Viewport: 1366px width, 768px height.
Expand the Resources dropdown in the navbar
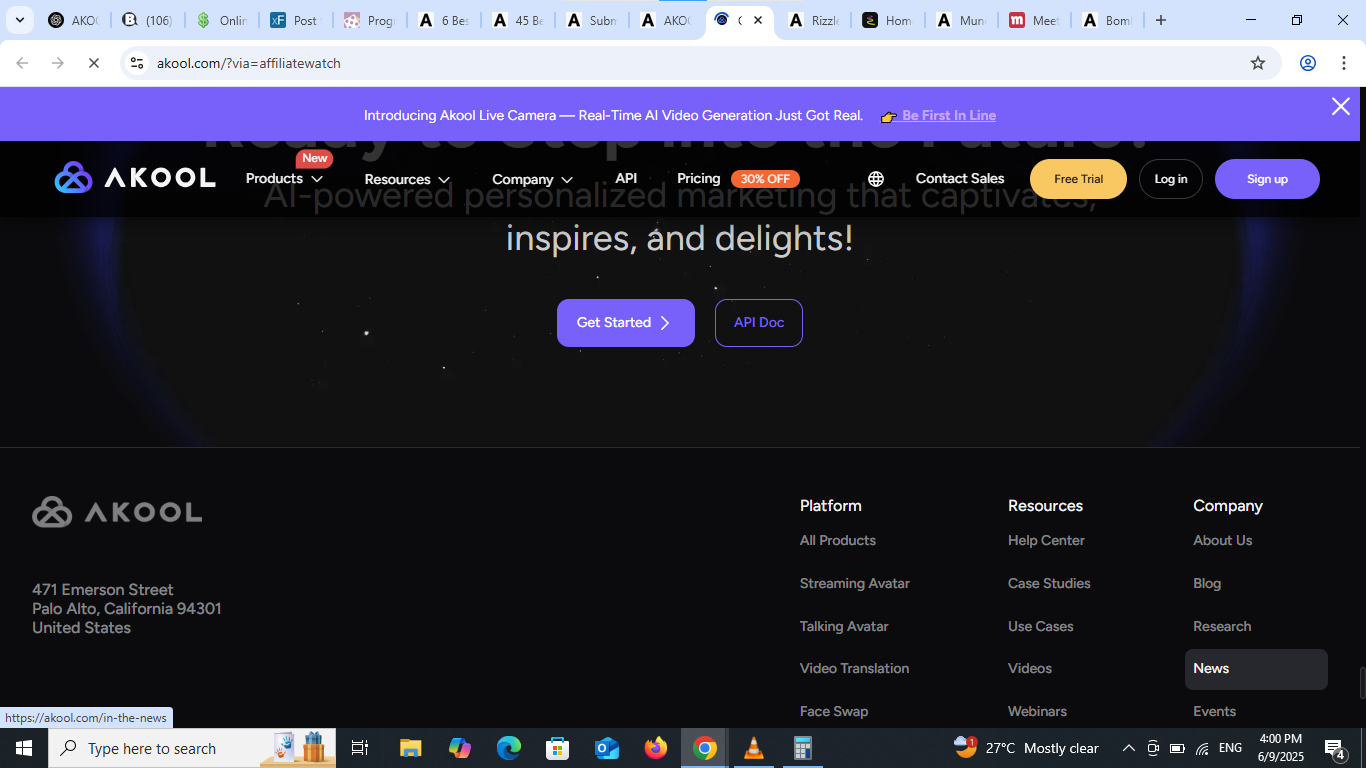[407, 180]
